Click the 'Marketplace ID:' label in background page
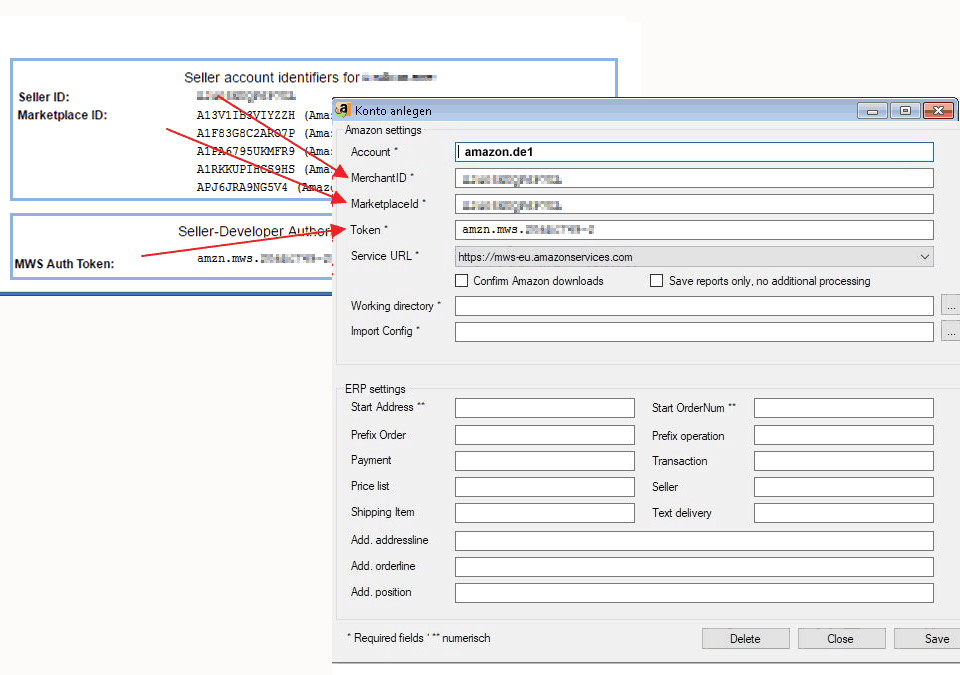The width and height of the screenshot is (960, 675). (x=62, y=115)
